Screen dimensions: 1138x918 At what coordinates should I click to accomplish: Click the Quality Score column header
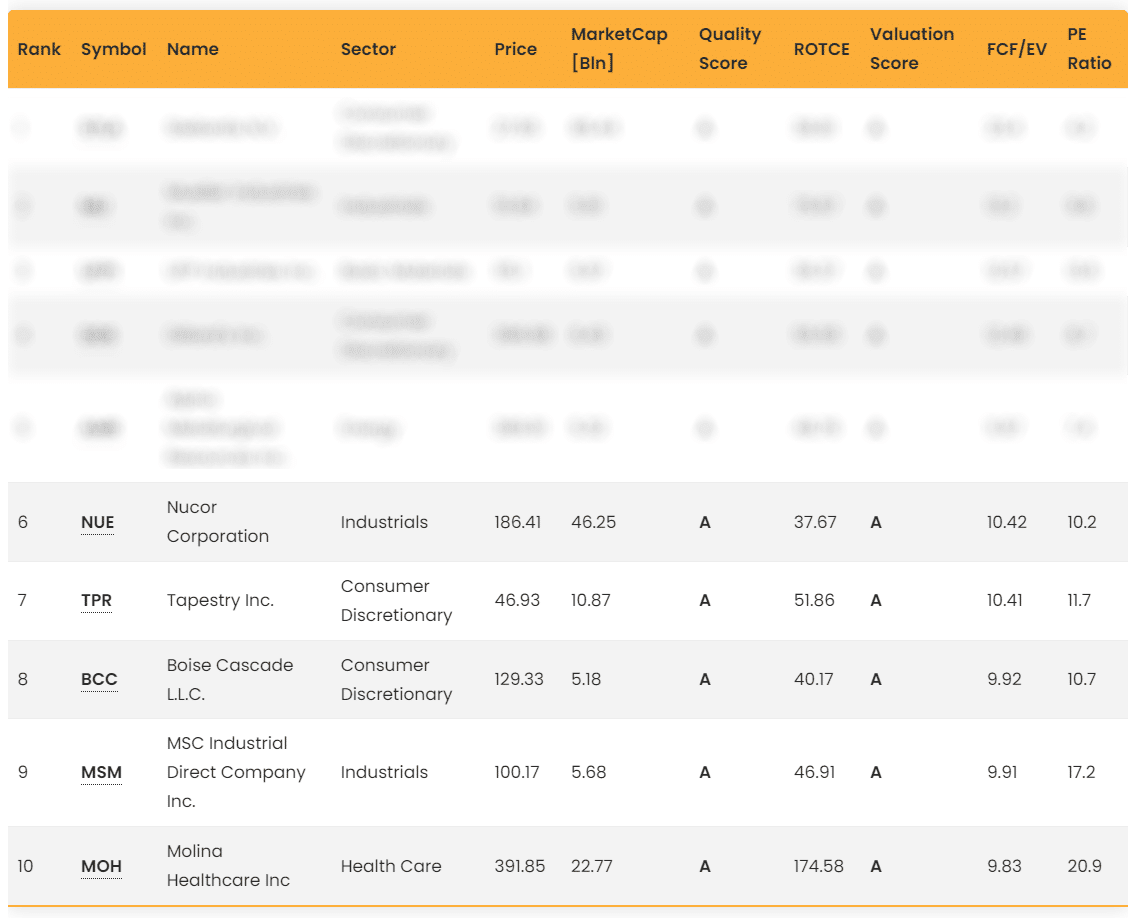pos(730,49)
